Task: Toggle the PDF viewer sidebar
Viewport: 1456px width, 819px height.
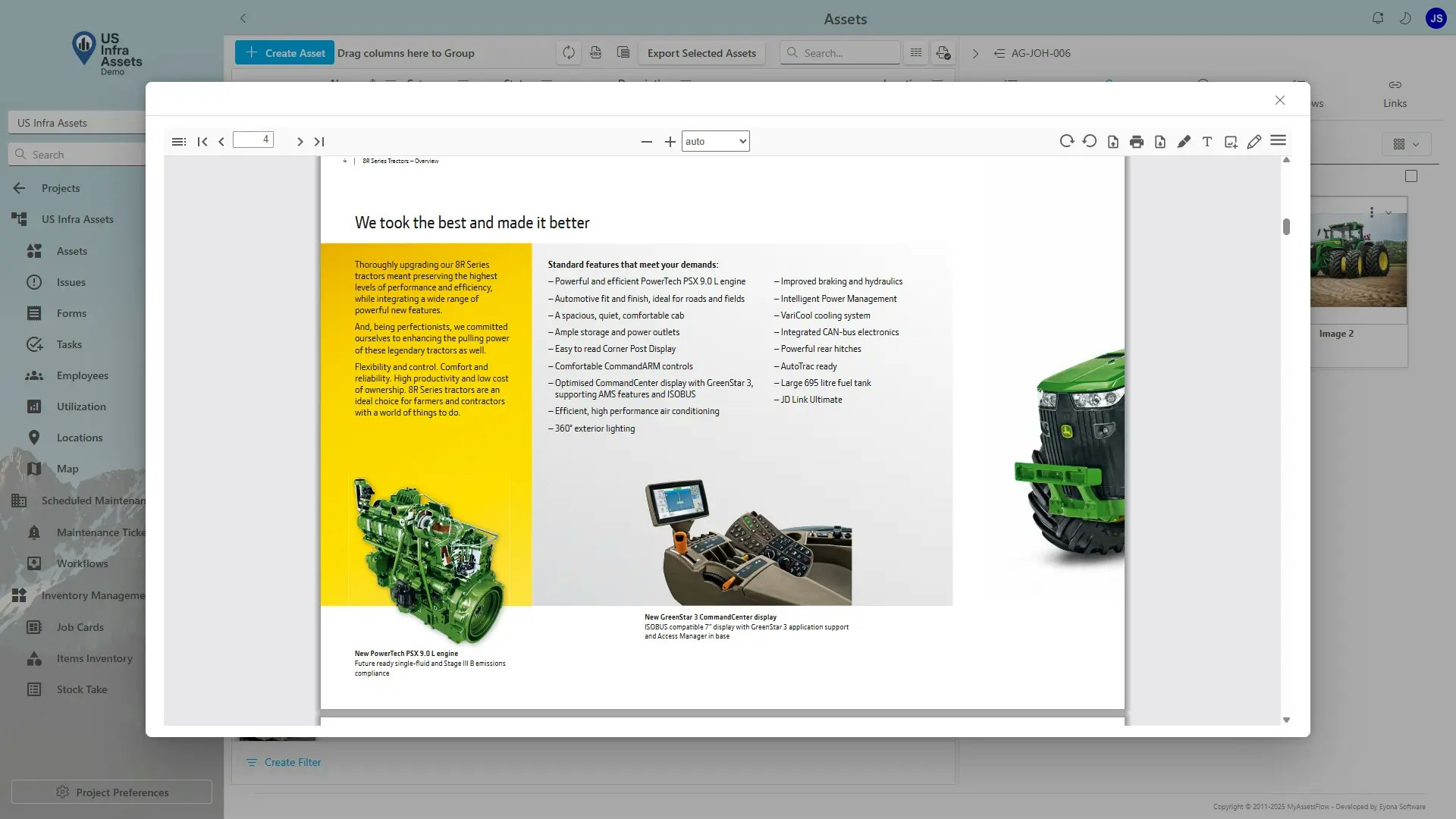Action: pos(179,142)
